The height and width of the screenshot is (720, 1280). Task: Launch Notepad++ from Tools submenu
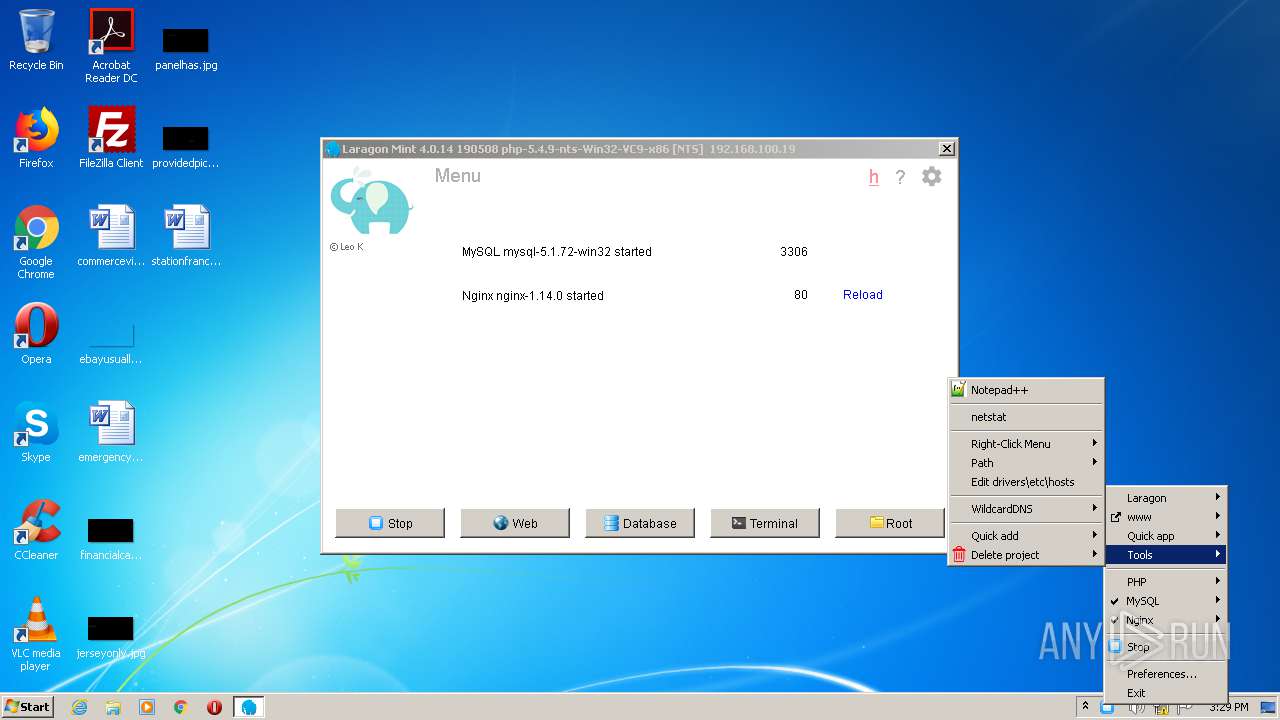pos(1026,390)
